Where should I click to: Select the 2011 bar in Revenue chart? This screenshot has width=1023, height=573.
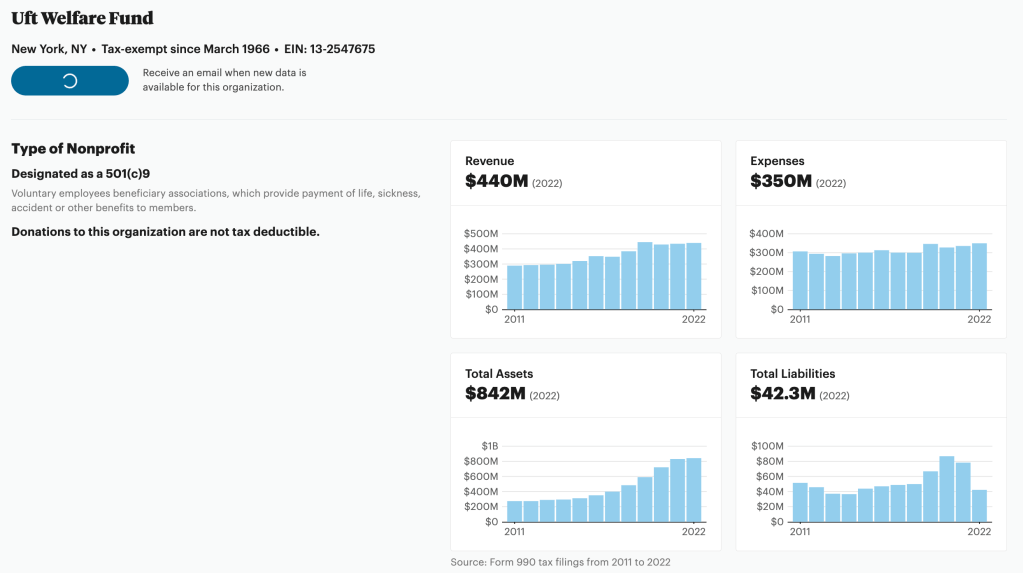pyautogui.click(x=515, y=288)
